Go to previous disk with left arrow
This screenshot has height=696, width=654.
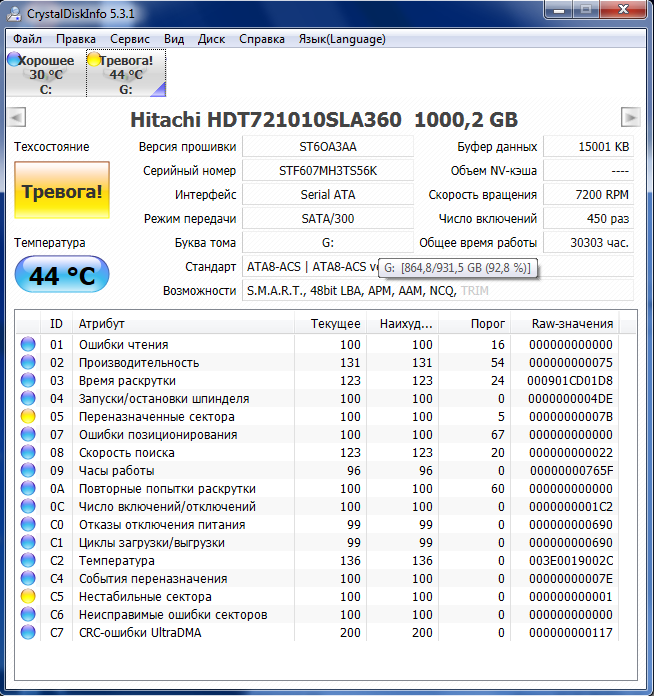point(16,118)
